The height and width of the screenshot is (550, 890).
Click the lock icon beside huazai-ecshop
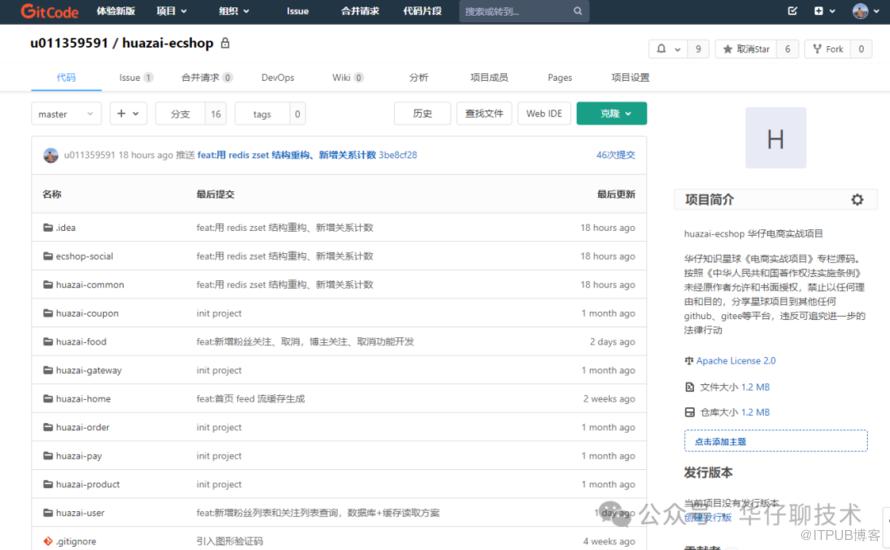point(225,44)
